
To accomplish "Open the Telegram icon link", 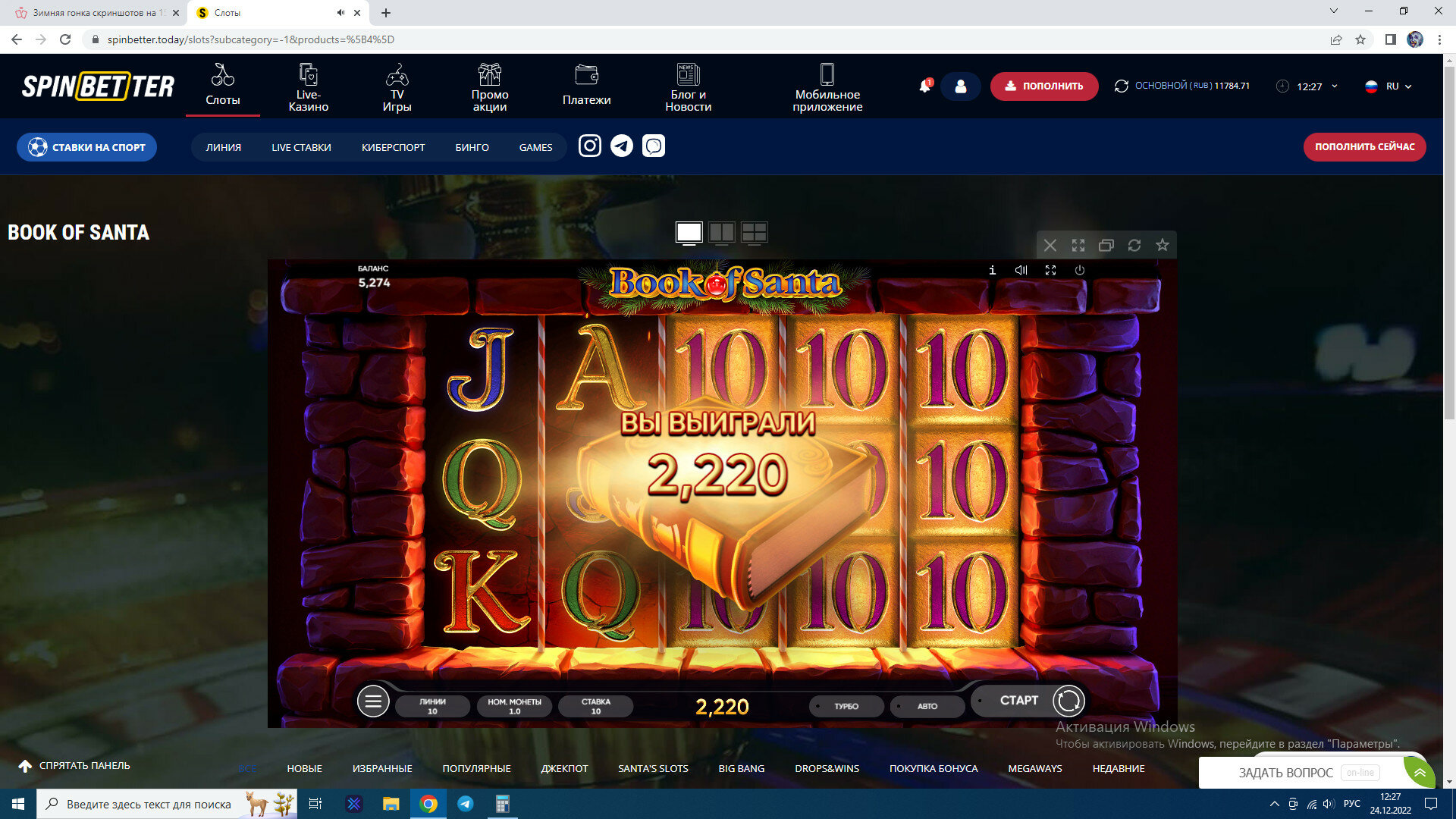I will point(622,146).
